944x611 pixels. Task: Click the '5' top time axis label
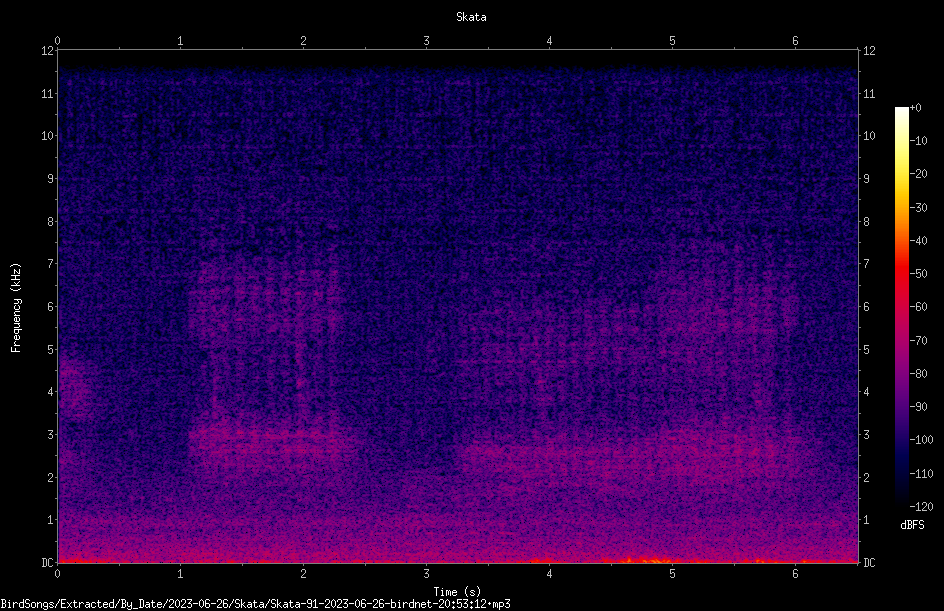point(672,41)
